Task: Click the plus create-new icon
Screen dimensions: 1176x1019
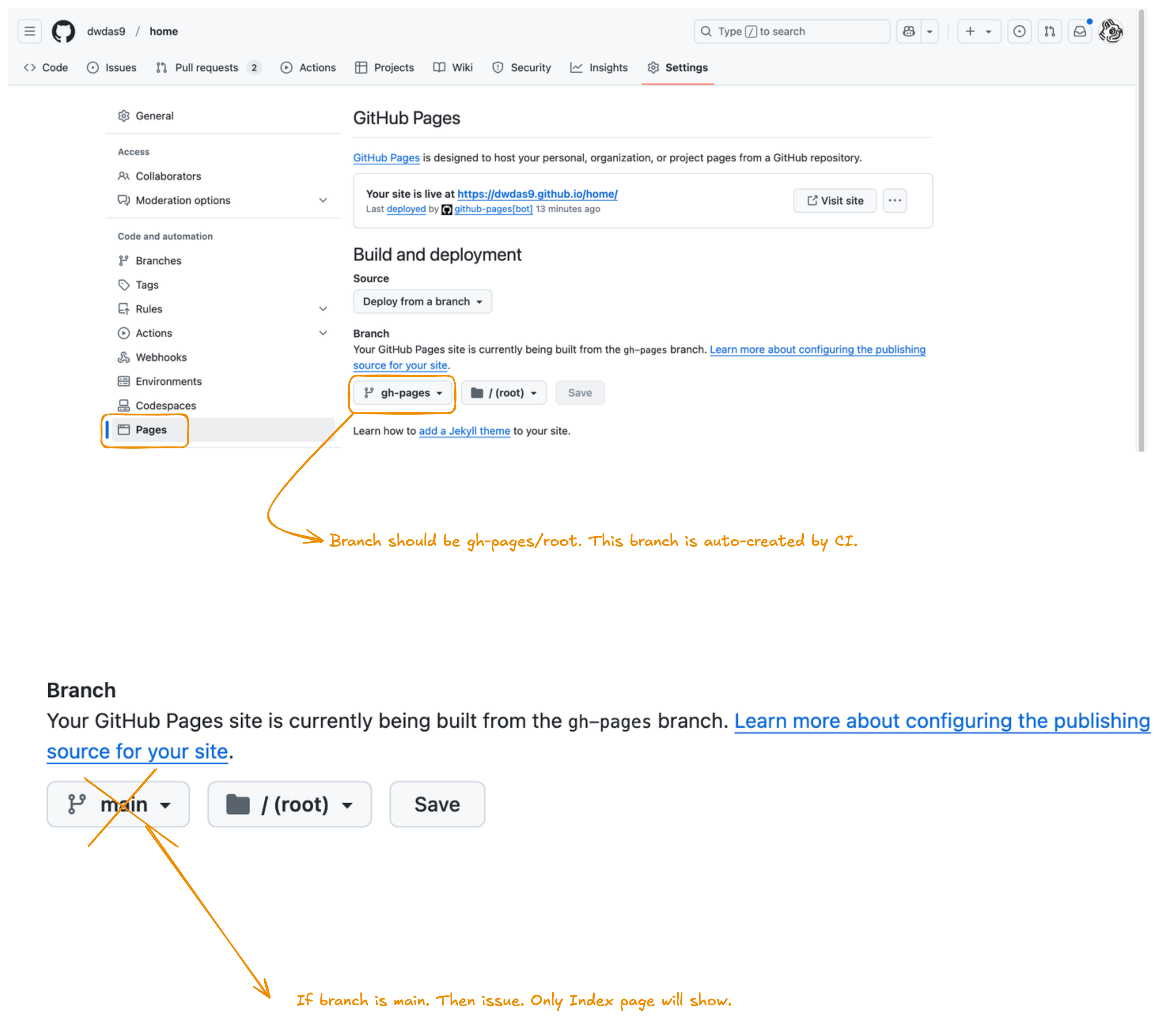Action: (970, 31)
